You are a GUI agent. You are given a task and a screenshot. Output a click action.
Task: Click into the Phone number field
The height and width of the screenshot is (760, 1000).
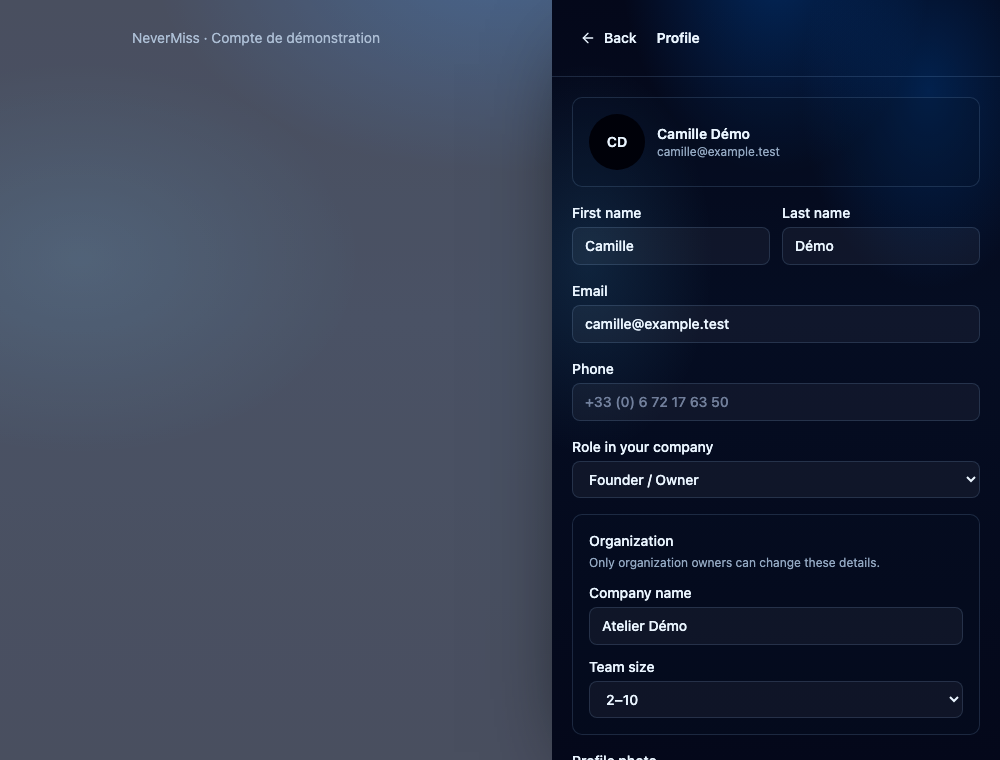[x=776, y=402]
